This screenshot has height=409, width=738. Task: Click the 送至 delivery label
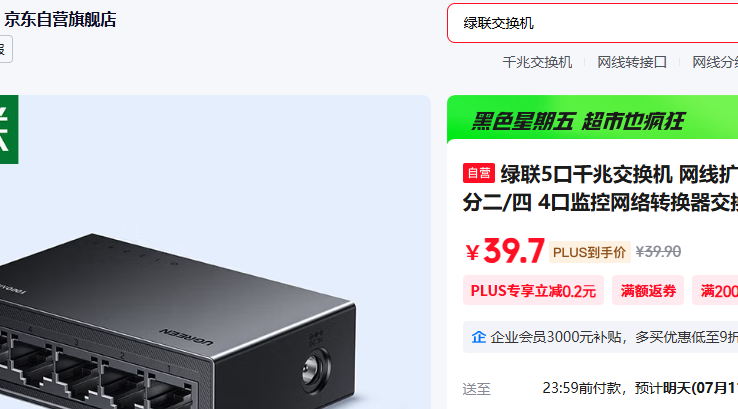[x=476, y=389]
